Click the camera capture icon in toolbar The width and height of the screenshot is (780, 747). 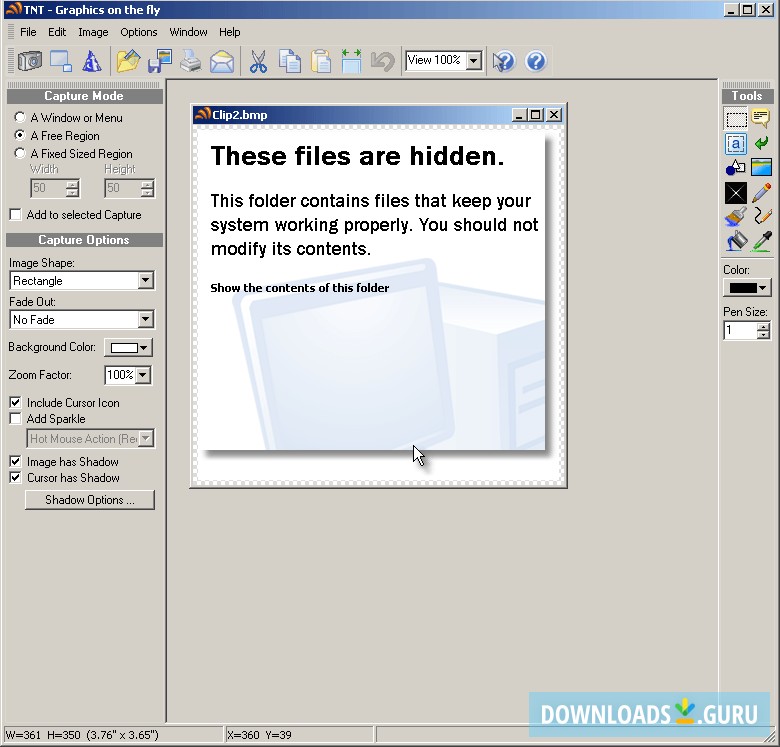pos(30,62)
